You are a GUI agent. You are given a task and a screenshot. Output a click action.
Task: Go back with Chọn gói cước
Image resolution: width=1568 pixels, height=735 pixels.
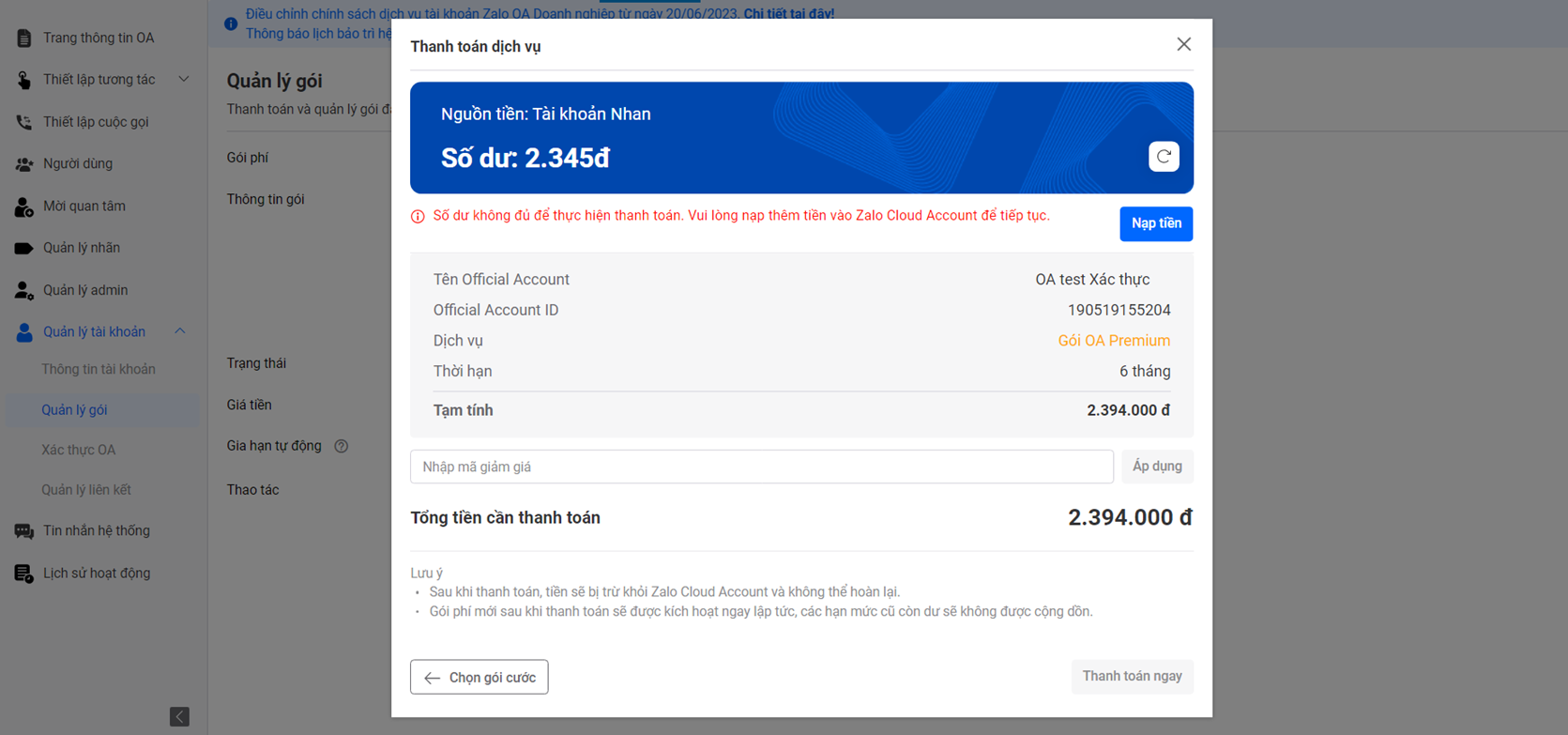click(x=479, y=677)
